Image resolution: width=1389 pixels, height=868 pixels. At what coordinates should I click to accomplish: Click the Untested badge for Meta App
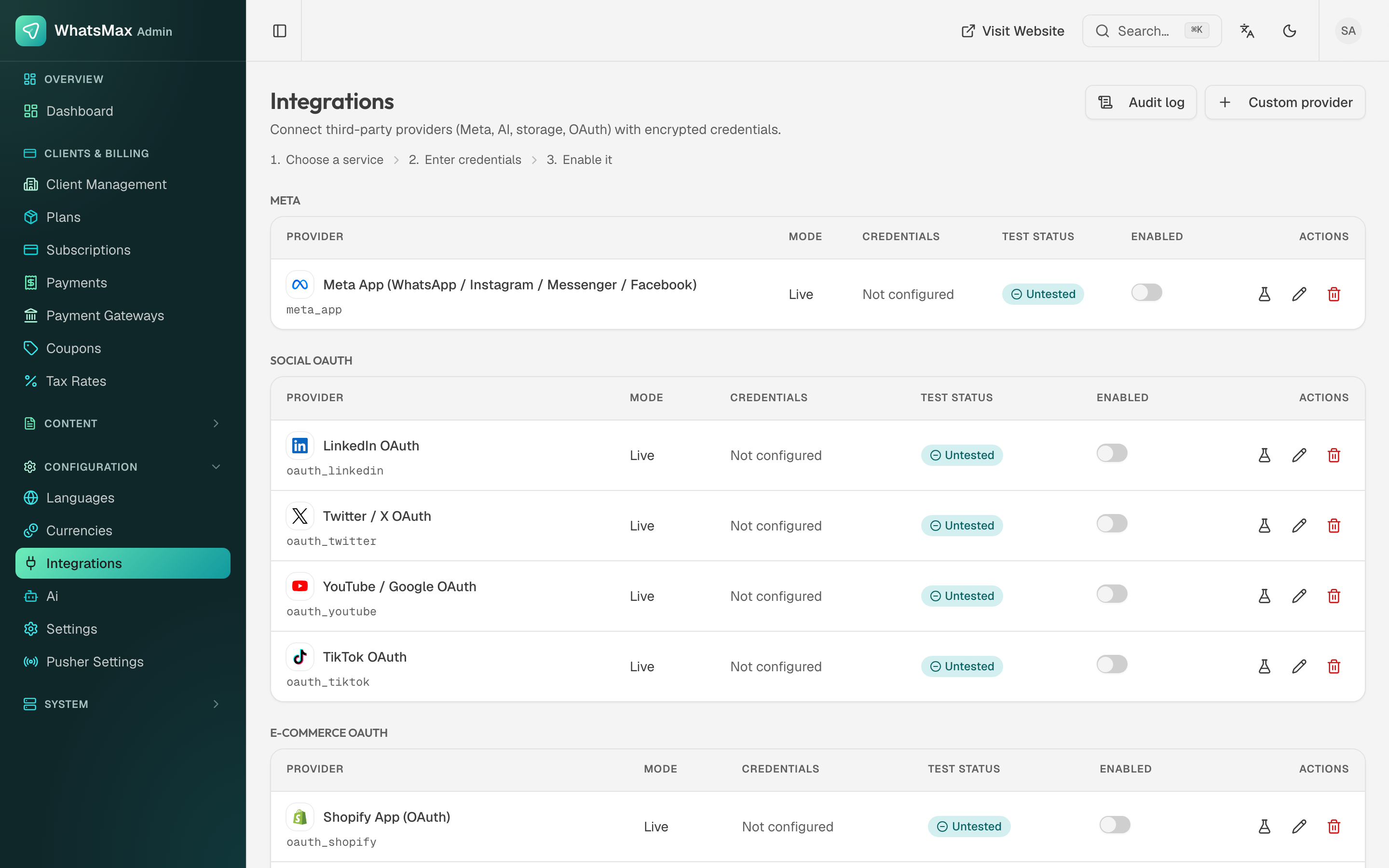[x=1042, y=294]
